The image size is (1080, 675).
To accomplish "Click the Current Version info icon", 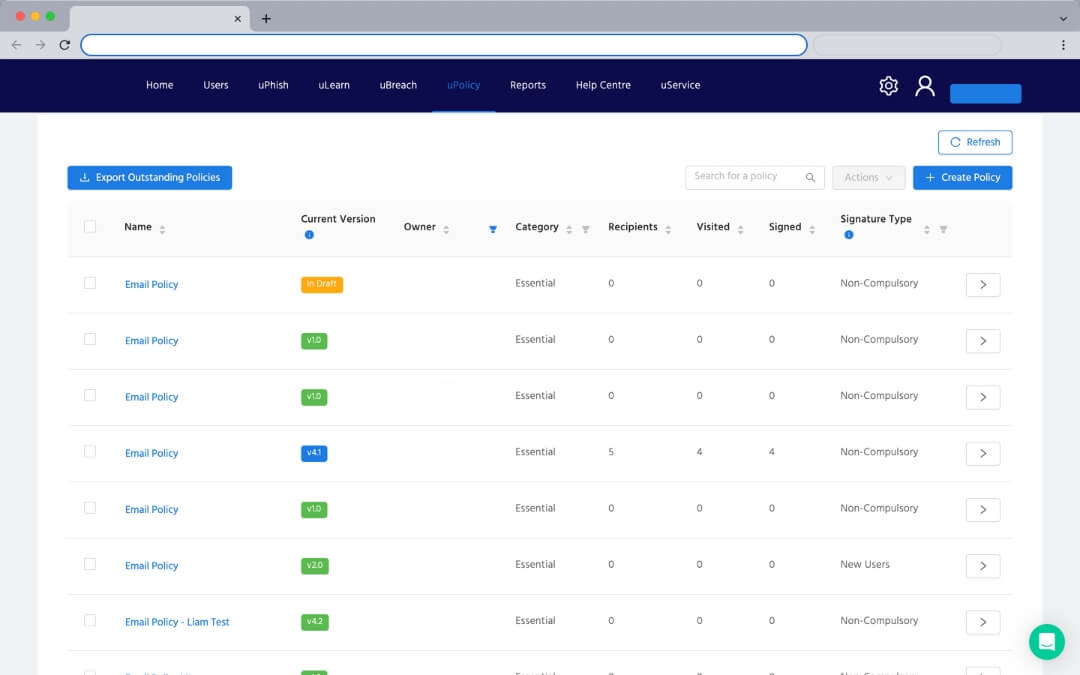I will point(309,235).
